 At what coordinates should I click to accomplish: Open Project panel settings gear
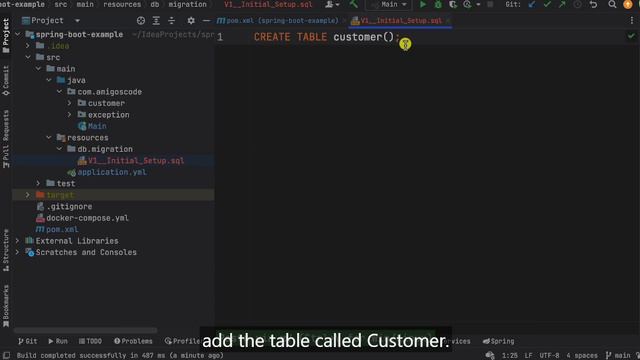point(191,20)
